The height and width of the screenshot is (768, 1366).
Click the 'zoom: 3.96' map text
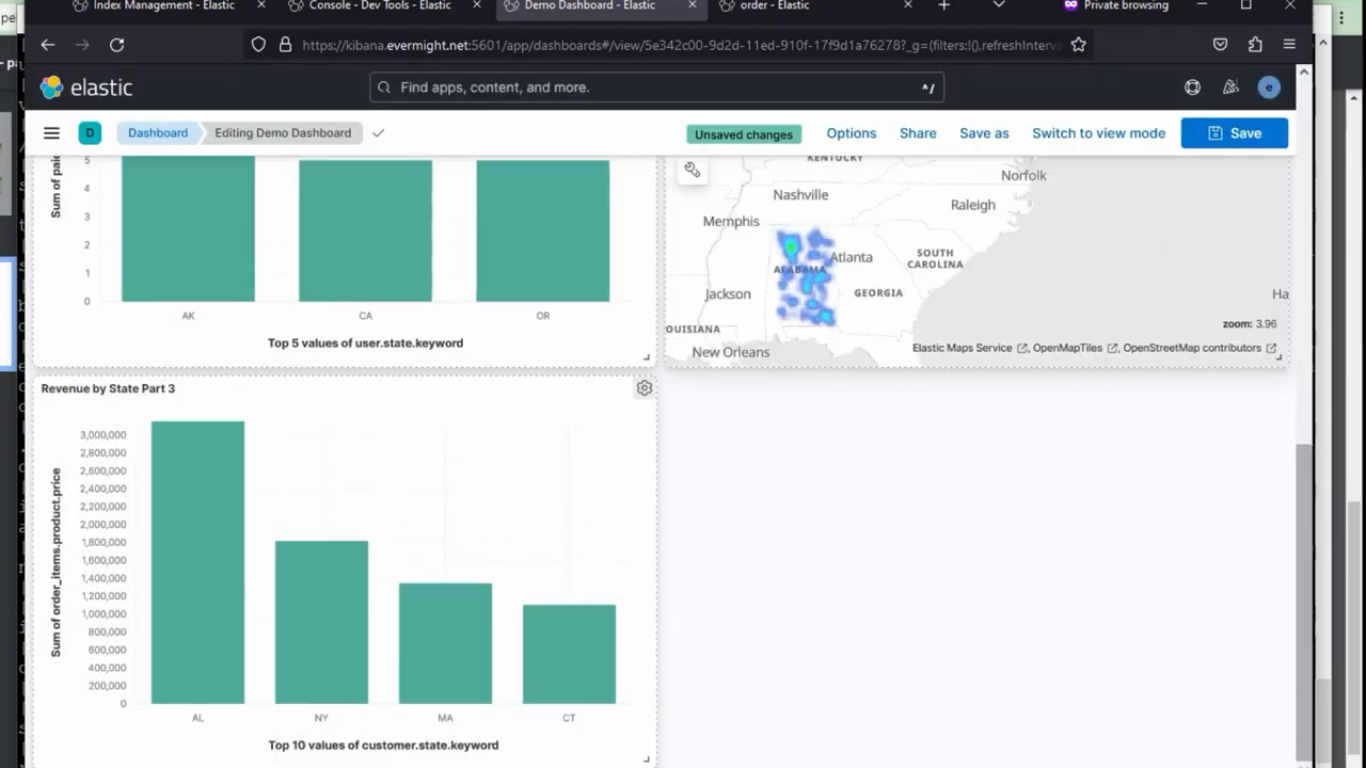coord(1250,324)
